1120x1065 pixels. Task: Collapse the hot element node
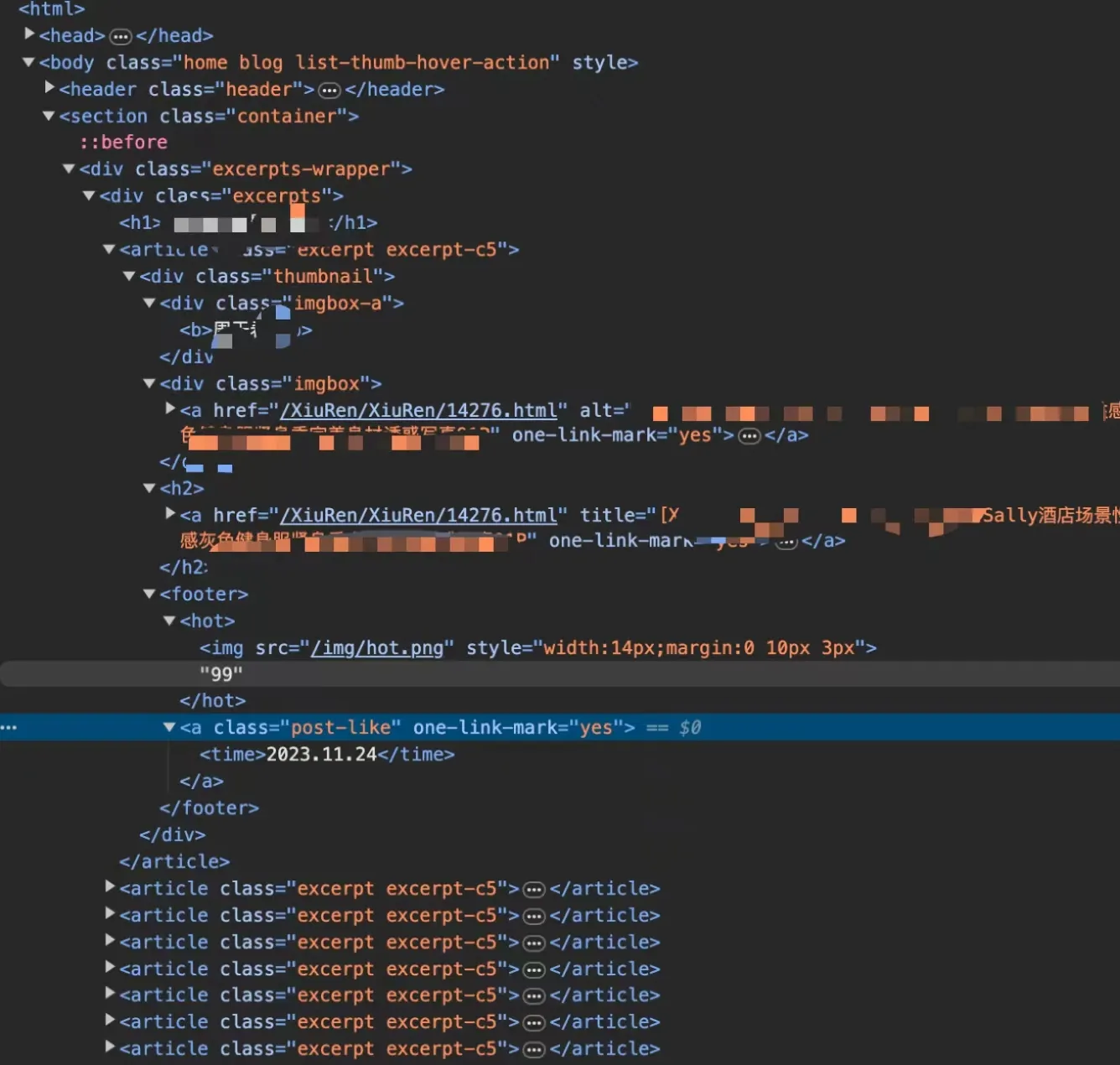pyautogui.click(x=169, y=621)
